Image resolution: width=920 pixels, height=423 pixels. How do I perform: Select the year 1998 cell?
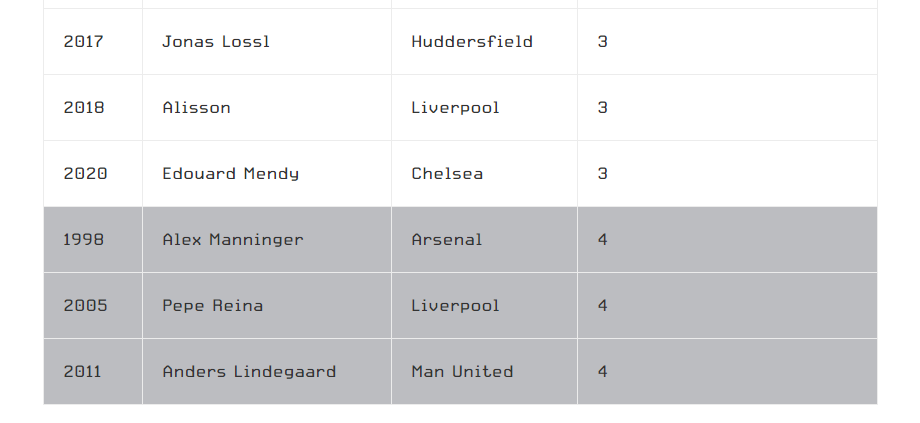pyautogui.click(x=84, y=240)
